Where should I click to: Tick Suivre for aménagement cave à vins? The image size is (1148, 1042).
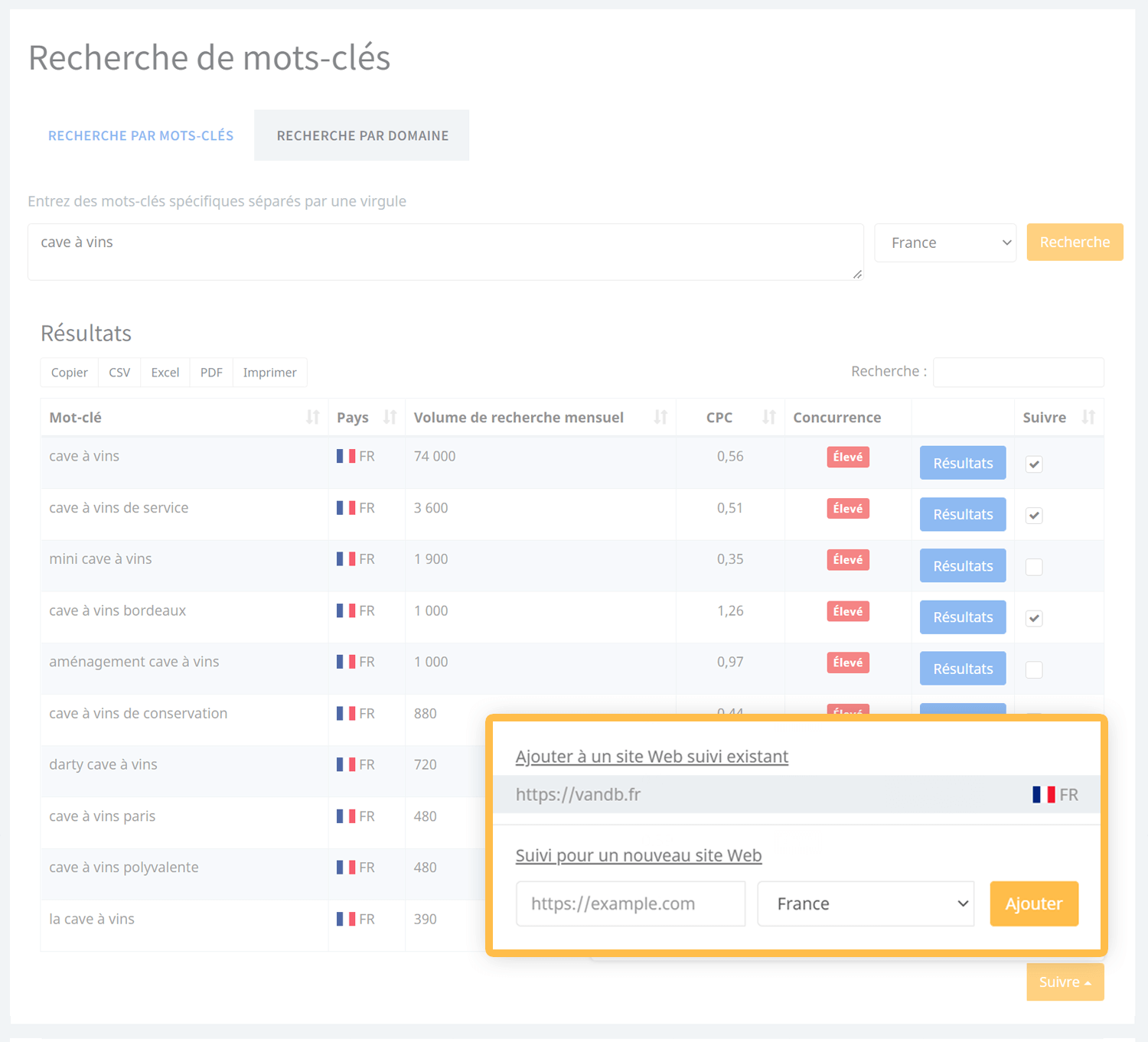point(1034,669)
